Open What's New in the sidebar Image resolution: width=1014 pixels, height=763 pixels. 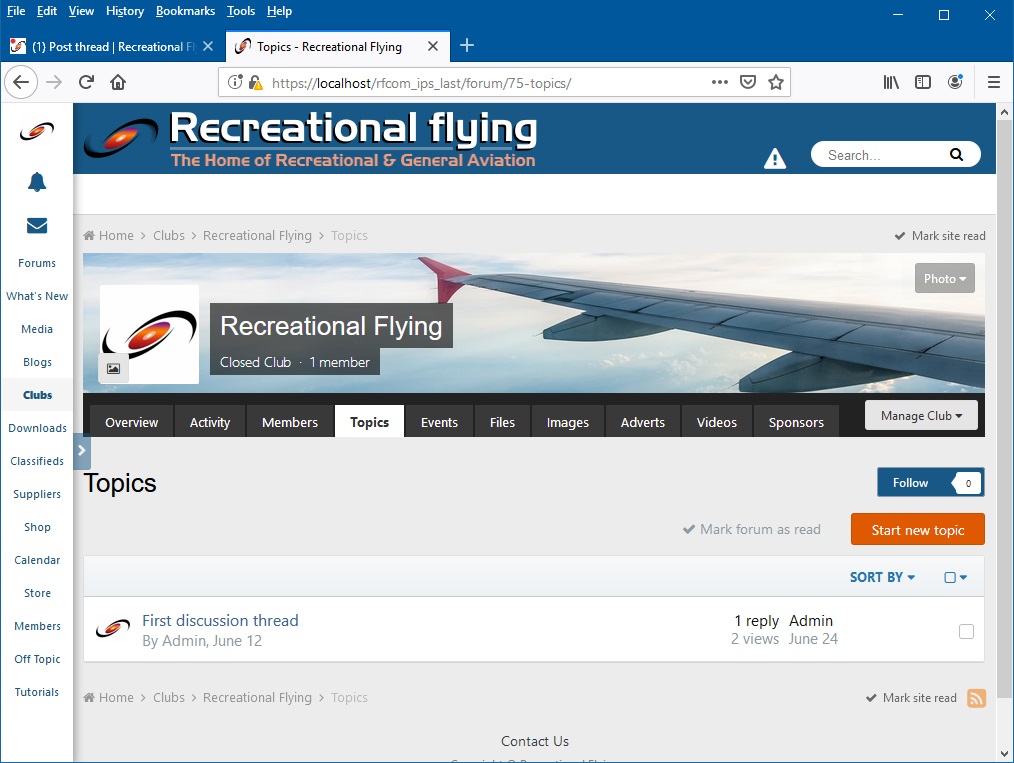coord(37,296)
